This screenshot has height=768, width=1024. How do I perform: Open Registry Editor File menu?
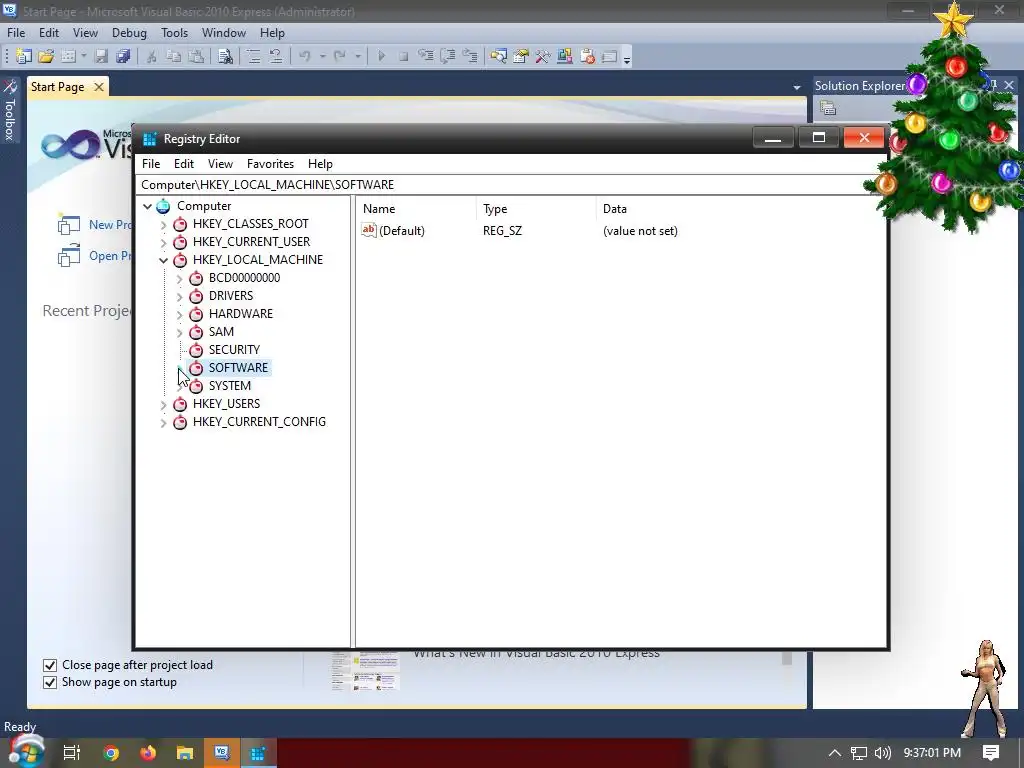pos(151,164)
